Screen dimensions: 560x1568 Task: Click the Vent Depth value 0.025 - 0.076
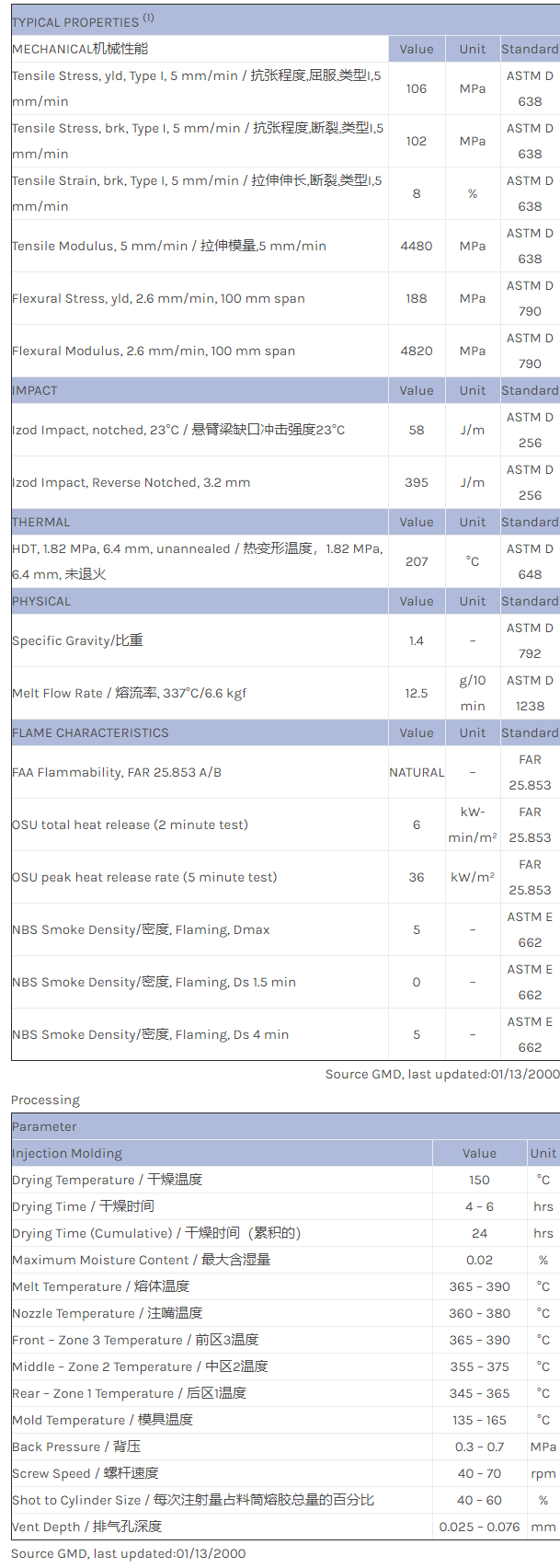coord(479,1527)
